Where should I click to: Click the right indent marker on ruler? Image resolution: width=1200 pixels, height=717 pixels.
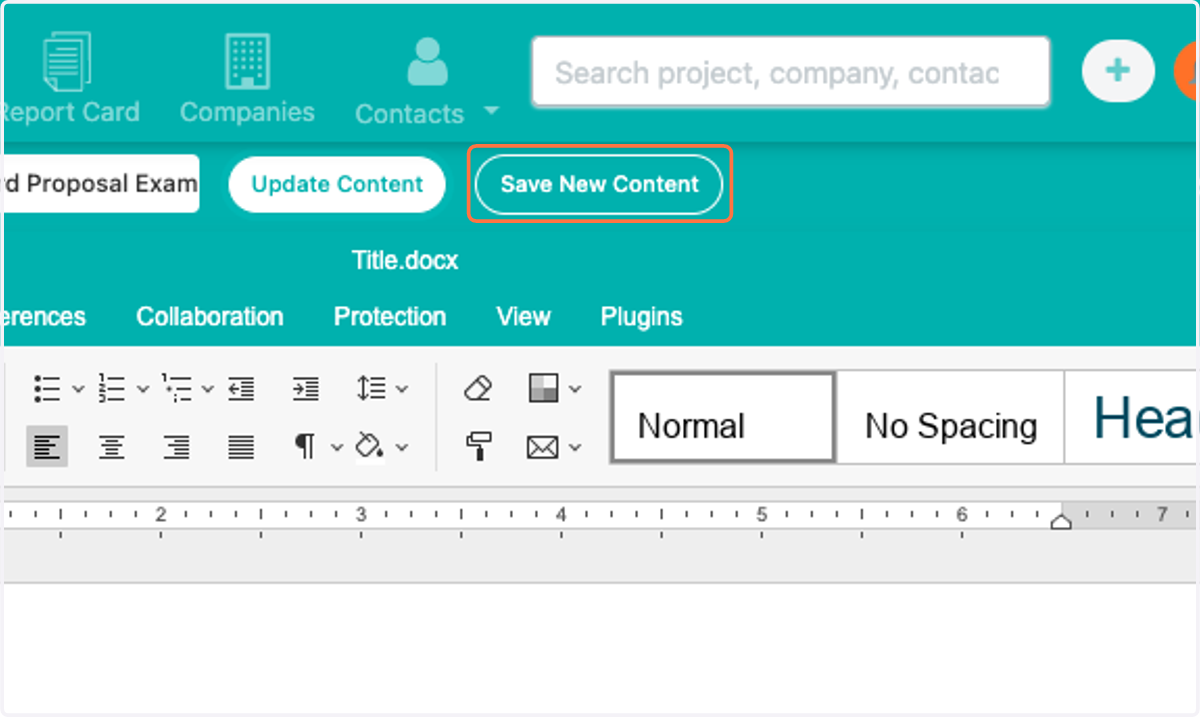click(x=1061, y=521)
